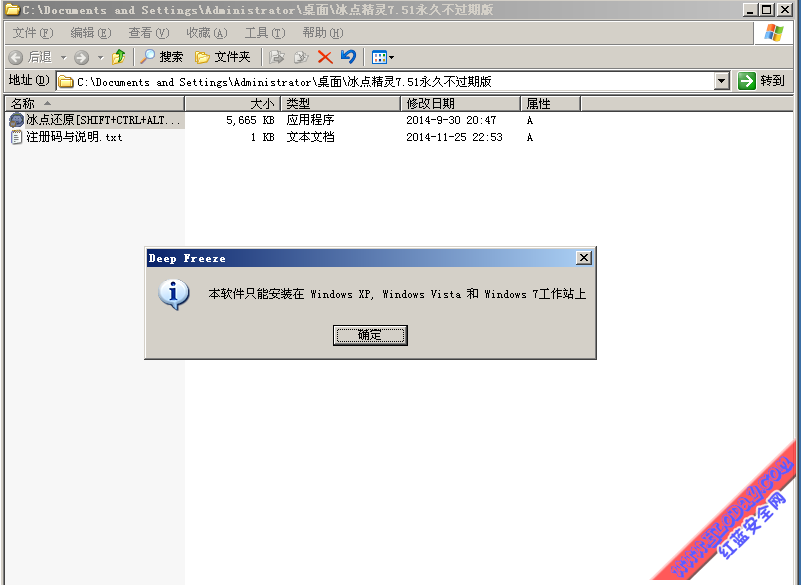The image size is (801, 585).
Task: Sort by the 名称 column header
Action: [95, 104]
